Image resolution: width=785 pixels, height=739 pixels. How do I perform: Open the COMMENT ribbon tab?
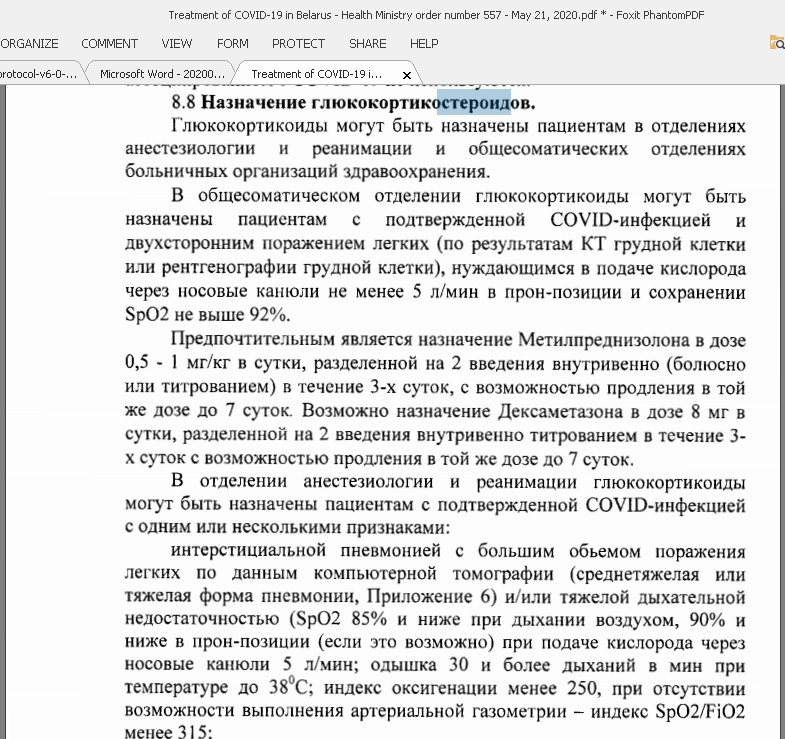coord(109,44)
